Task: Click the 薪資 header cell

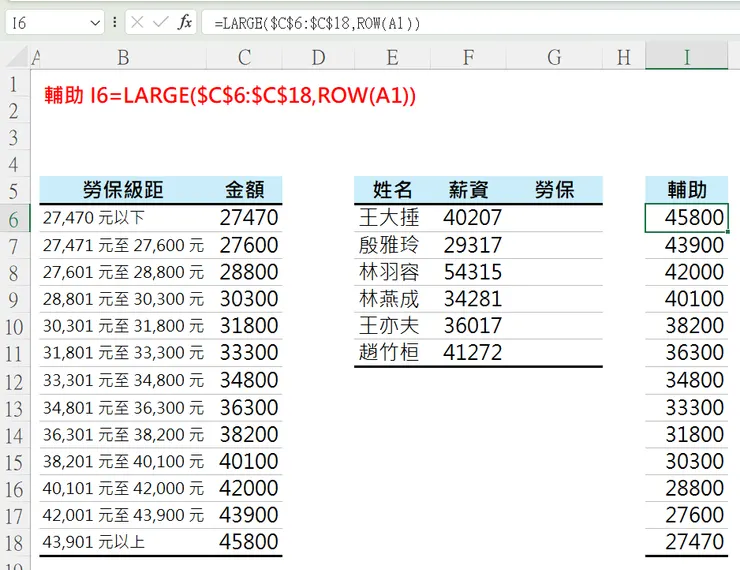Action: (x=468, y=190)
